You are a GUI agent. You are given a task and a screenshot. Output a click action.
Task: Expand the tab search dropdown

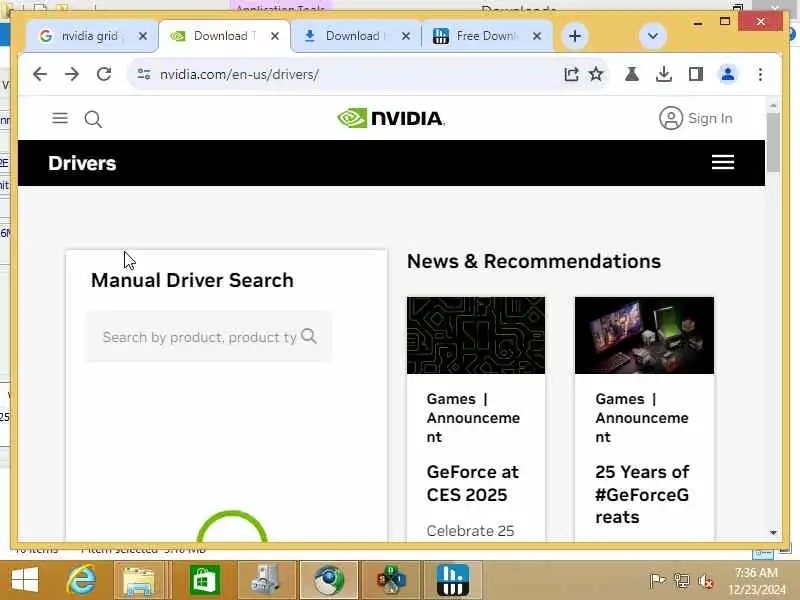click(x=653, y=36)
